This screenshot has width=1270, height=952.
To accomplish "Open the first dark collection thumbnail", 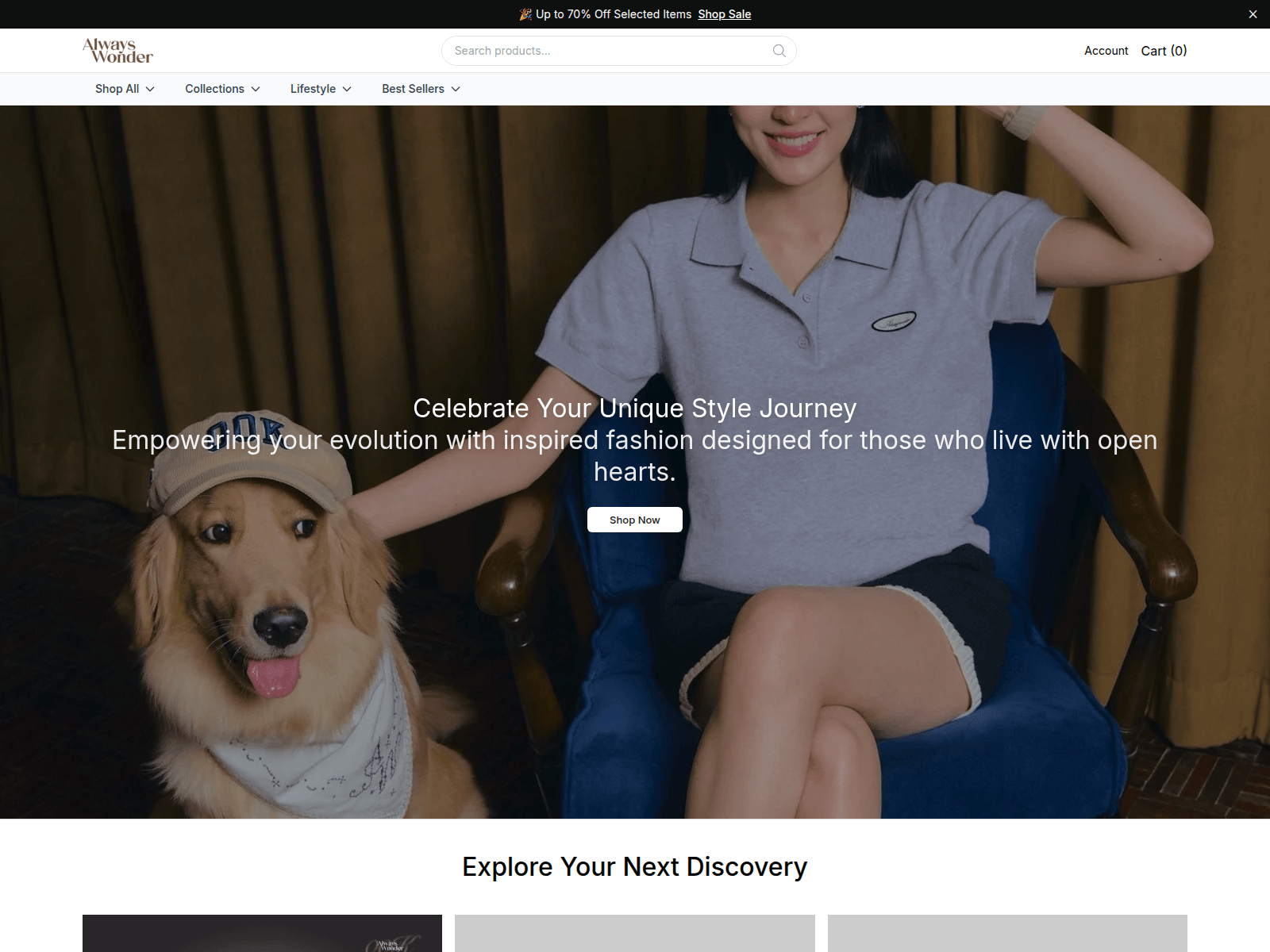I will pyautogui.click(x=262, y=933).
